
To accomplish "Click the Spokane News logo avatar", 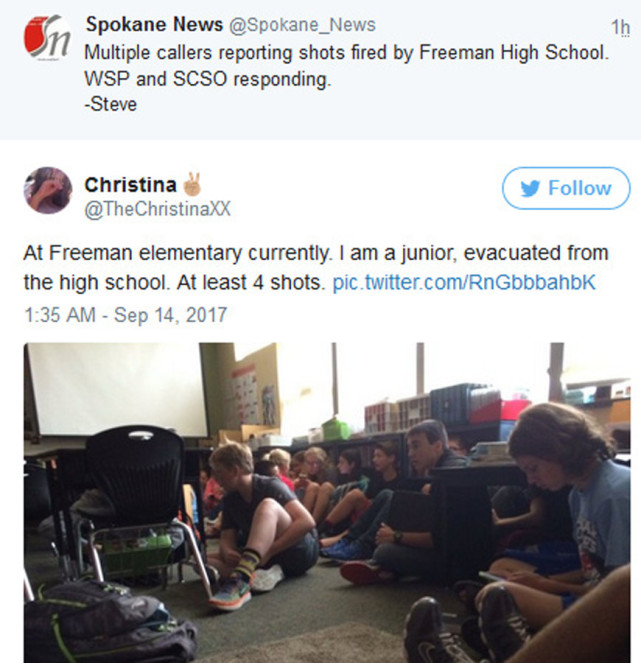I will coord(47,37).
